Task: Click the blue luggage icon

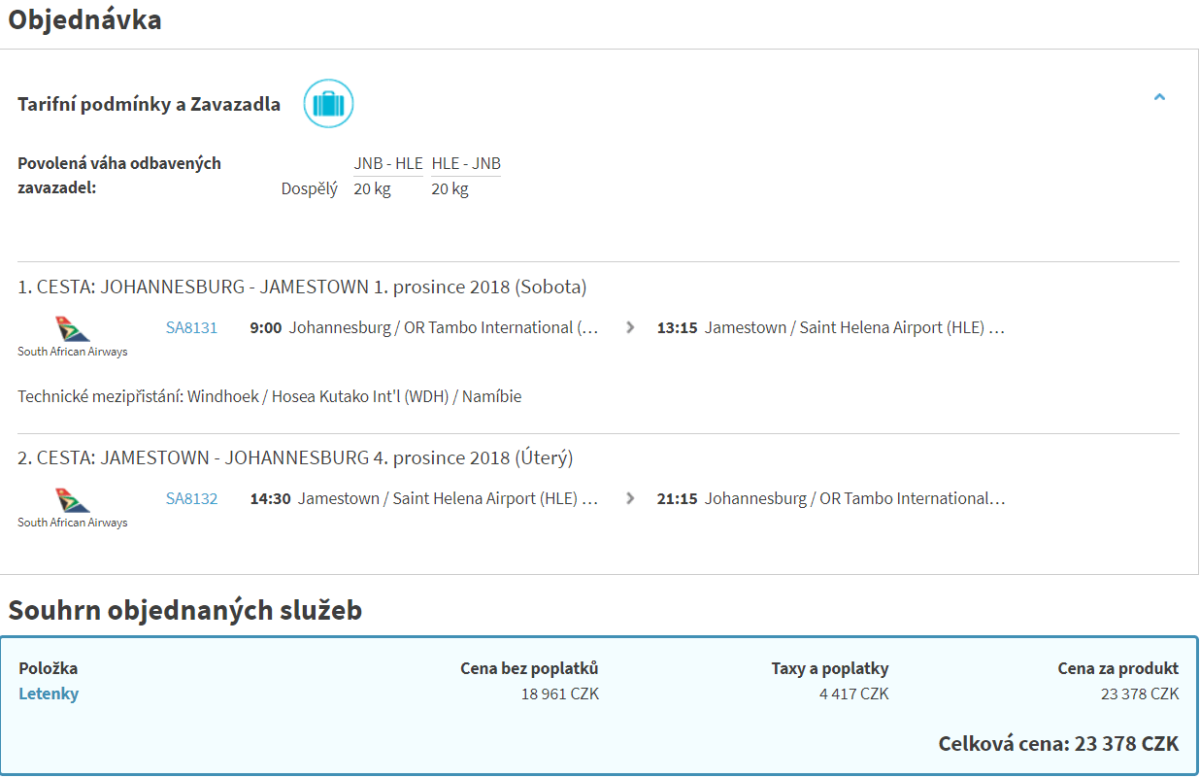Action: [328, 103]
